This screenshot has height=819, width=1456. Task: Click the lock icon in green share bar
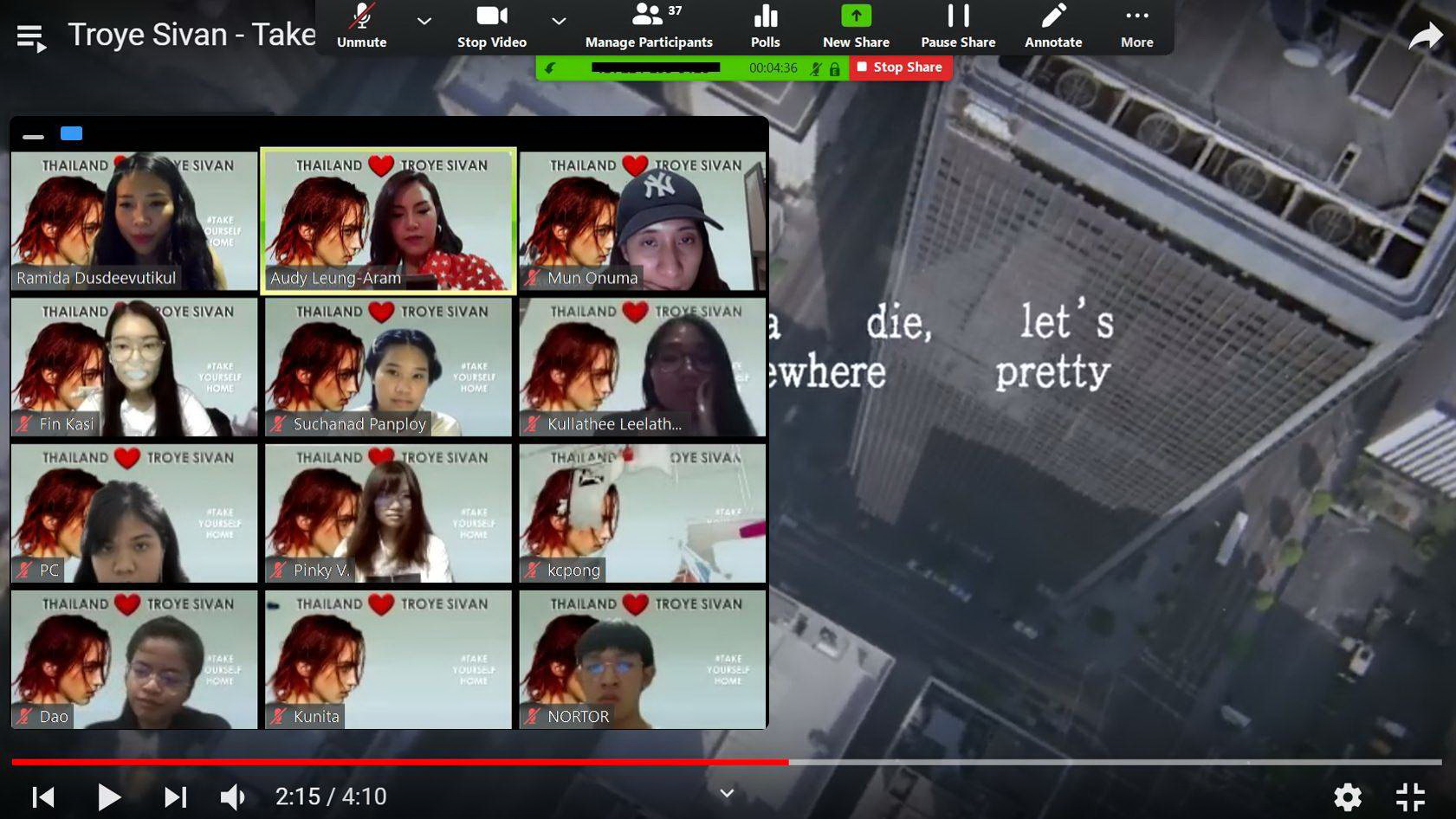click(x=835, y=68)
